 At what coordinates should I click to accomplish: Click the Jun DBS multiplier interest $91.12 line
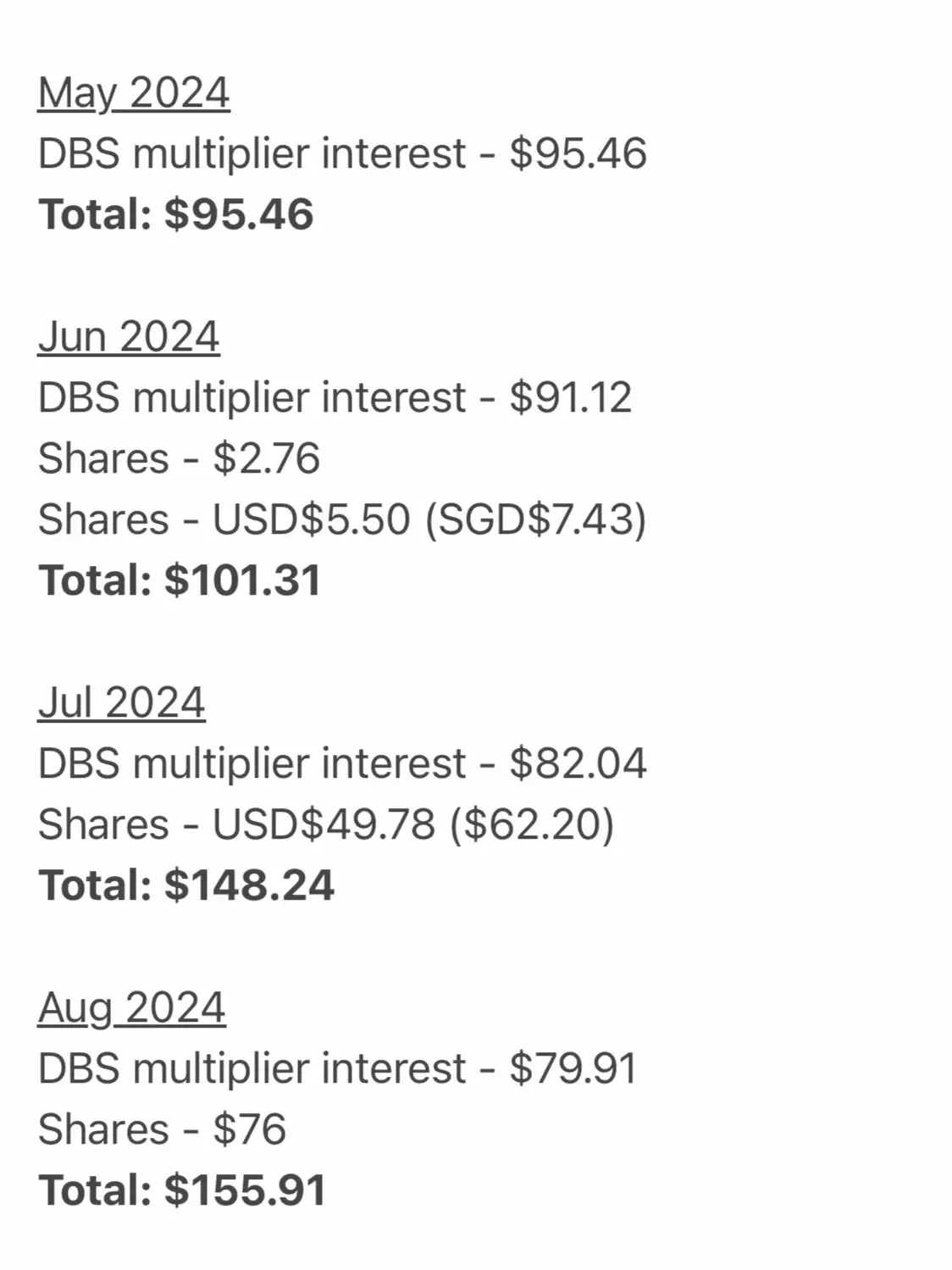[335, 397]
